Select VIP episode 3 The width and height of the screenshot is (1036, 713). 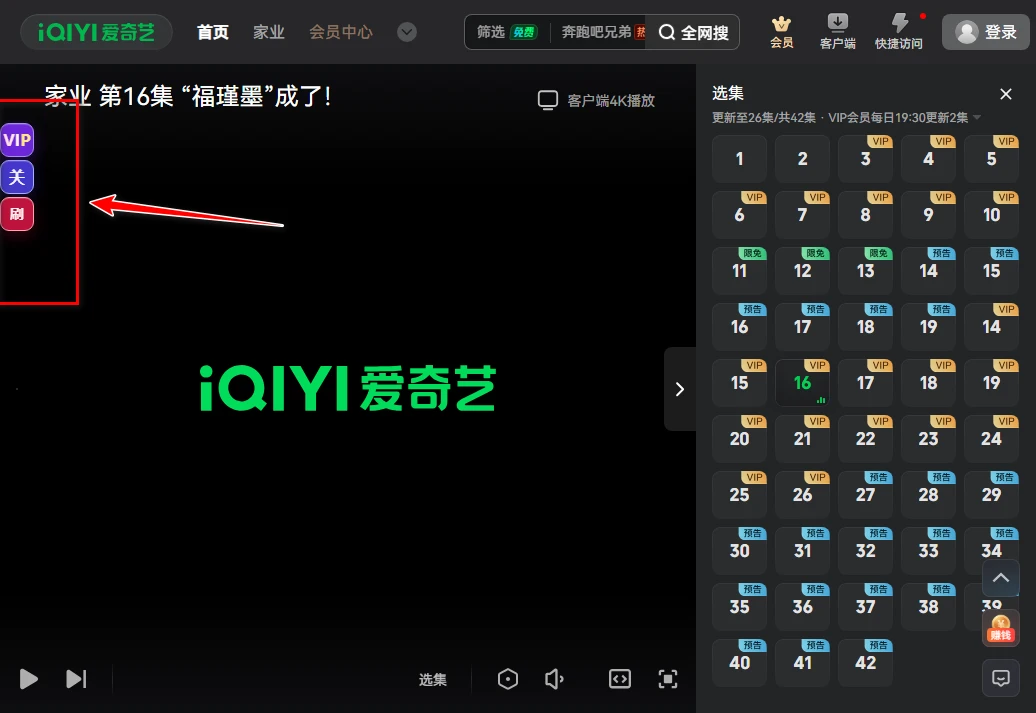click(866, 159)
